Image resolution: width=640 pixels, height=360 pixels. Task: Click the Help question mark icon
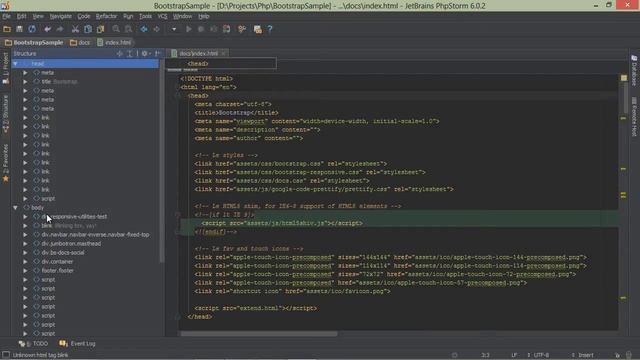click(x=270, y=29)
